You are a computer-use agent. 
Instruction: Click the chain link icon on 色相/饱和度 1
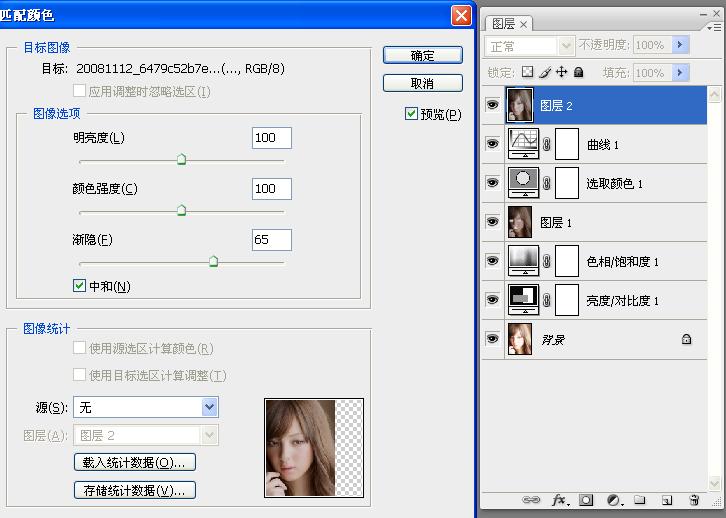pyautogui.click(x=547, y=261)
